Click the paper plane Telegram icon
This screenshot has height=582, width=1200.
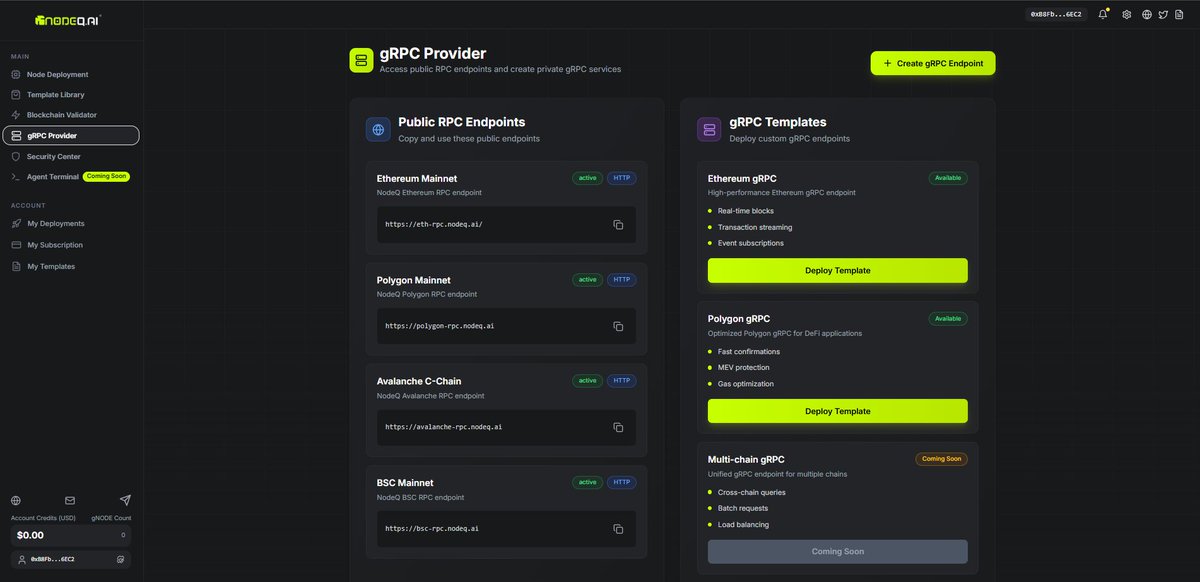(x=125, y=500)
